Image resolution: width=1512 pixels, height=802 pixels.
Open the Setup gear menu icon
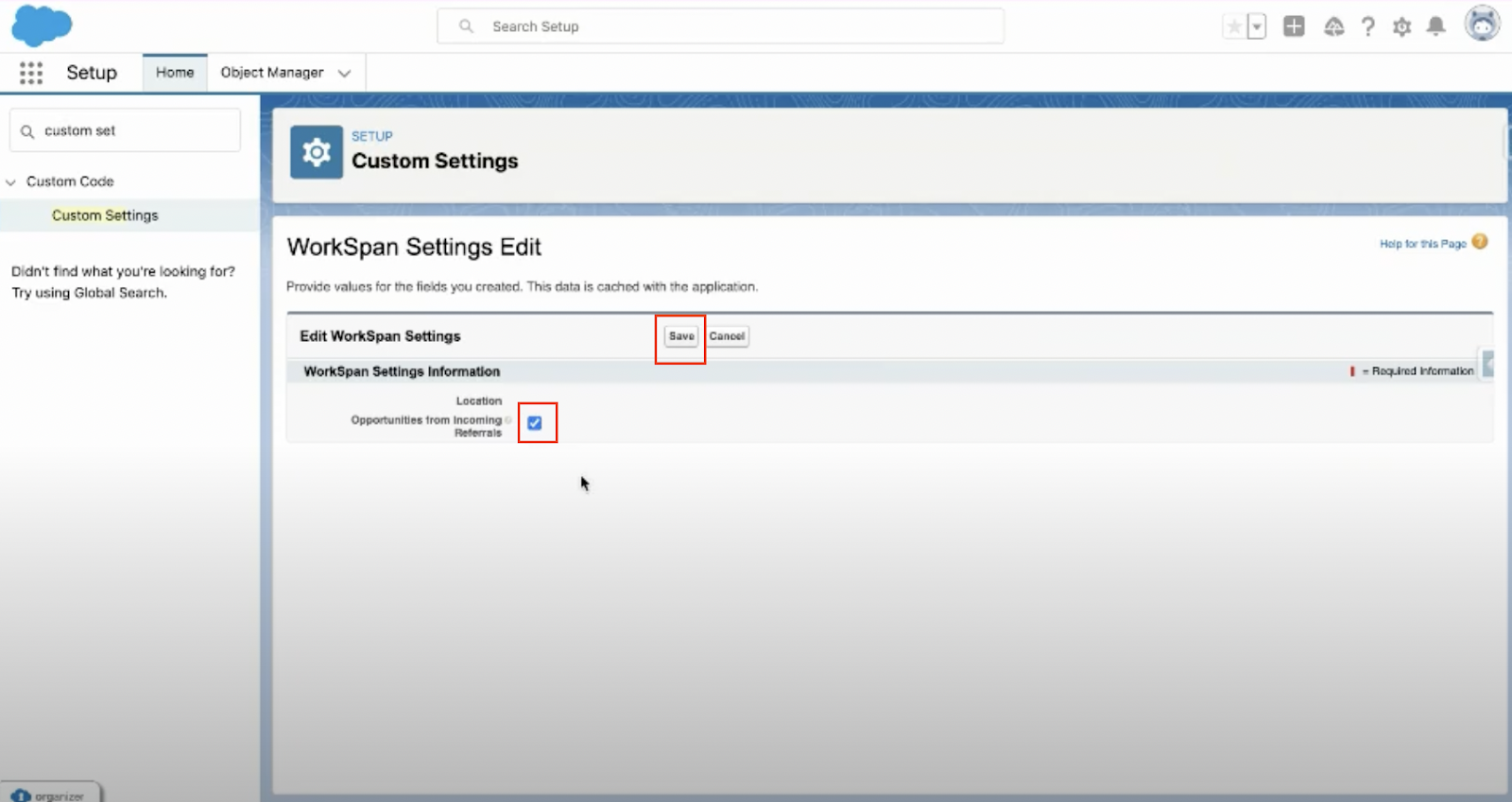click(1401, 26)
